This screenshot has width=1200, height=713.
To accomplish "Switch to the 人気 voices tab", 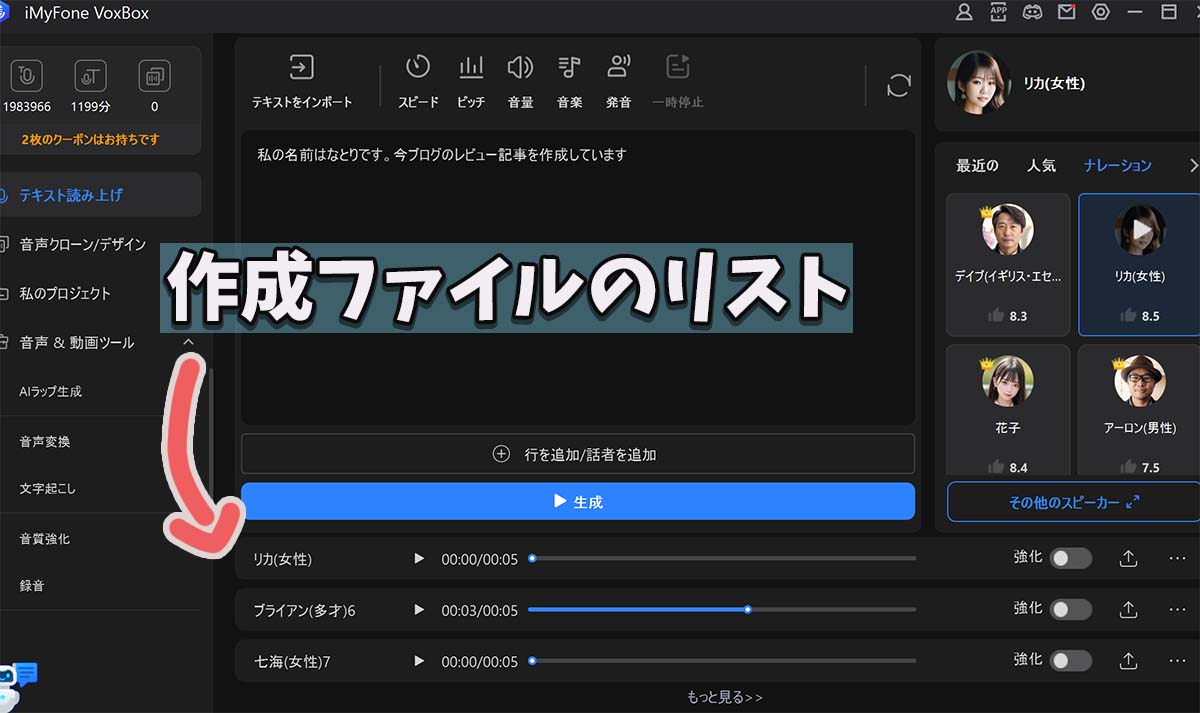I will pos(1041,166).
